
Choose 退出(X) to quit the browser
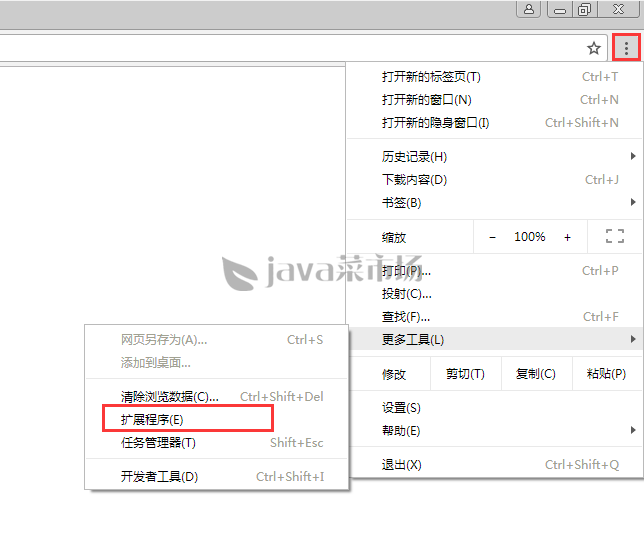[495, 465]
